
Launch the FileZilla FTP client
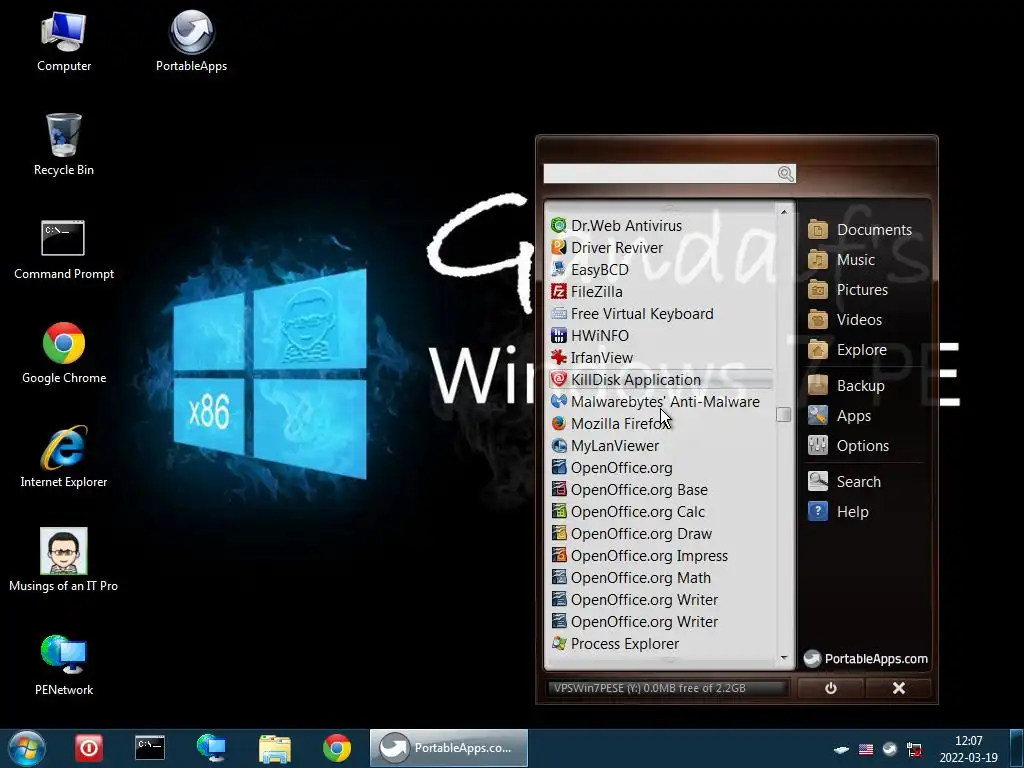pos(586,291)
